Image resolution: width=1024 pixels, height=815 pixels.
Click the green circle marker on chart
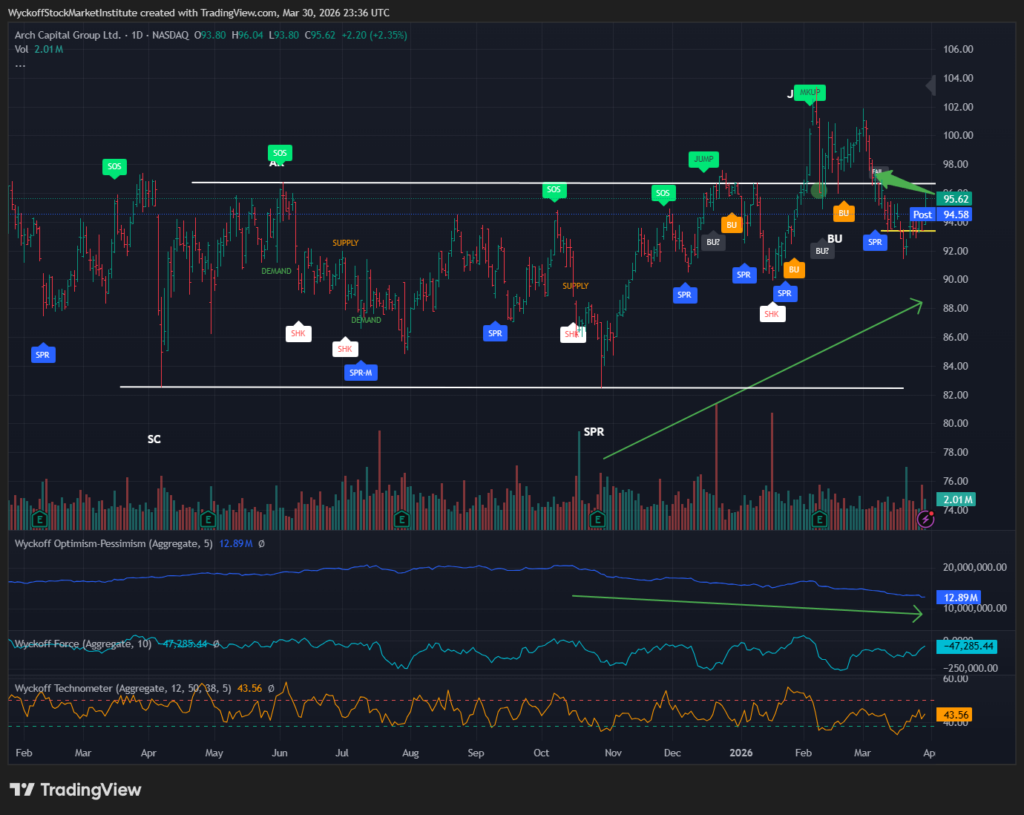point(822,190)
